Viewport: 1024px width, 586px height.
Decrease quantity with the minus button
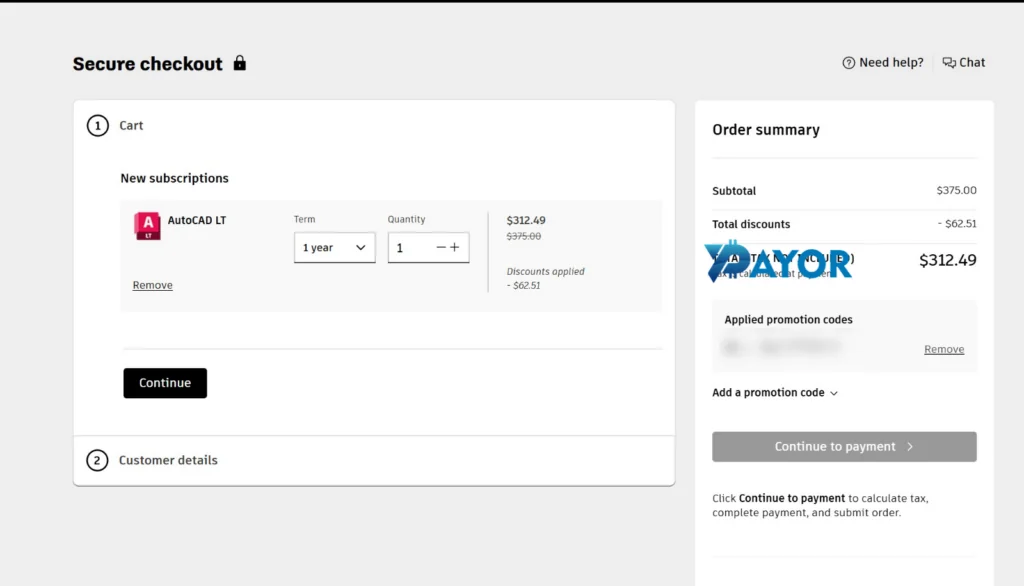click(x=441, y=248)
